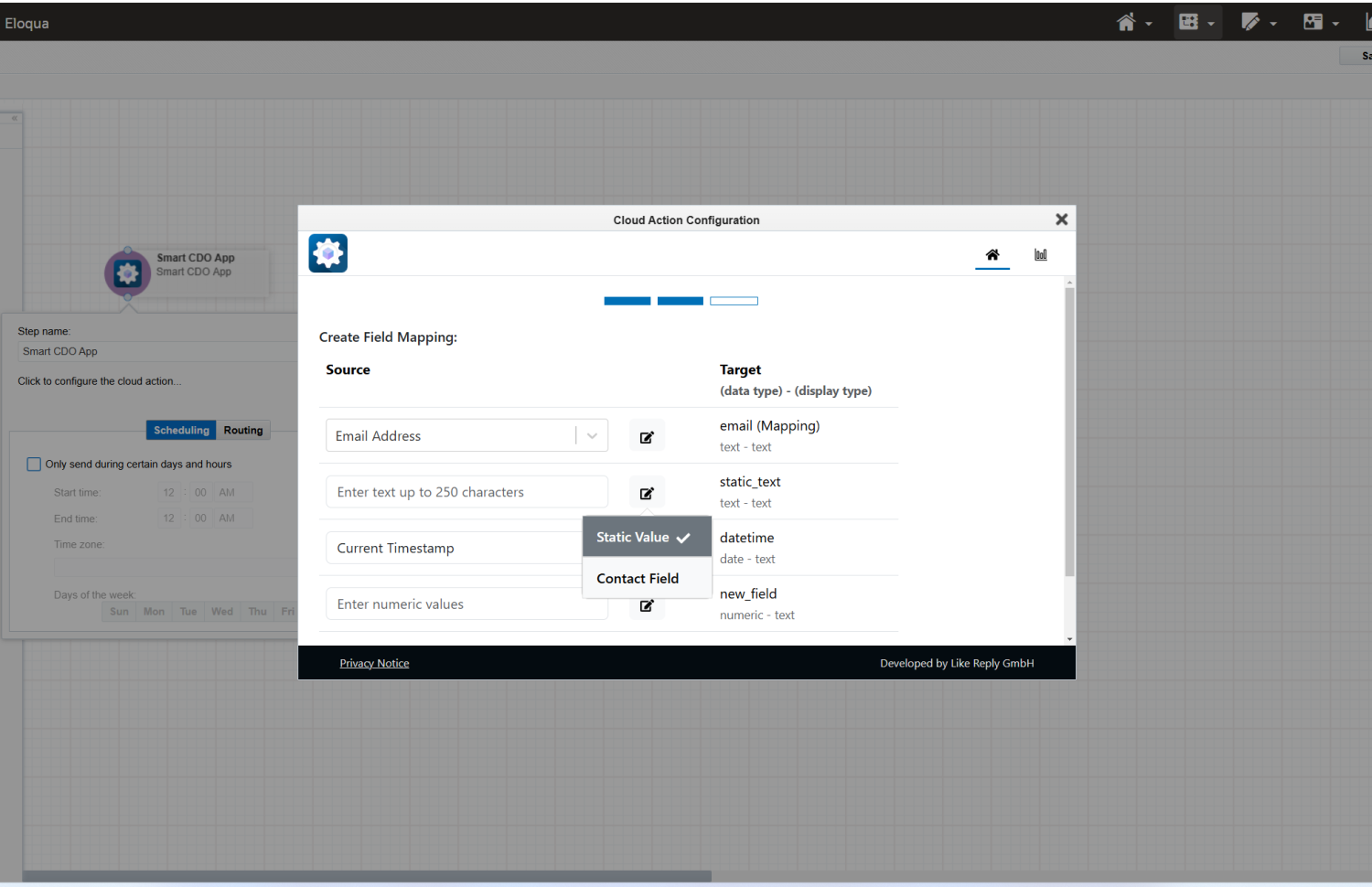Switch to the Scheduling tab
Viewport: 1372px width, 887px height.
click(181, 431)
